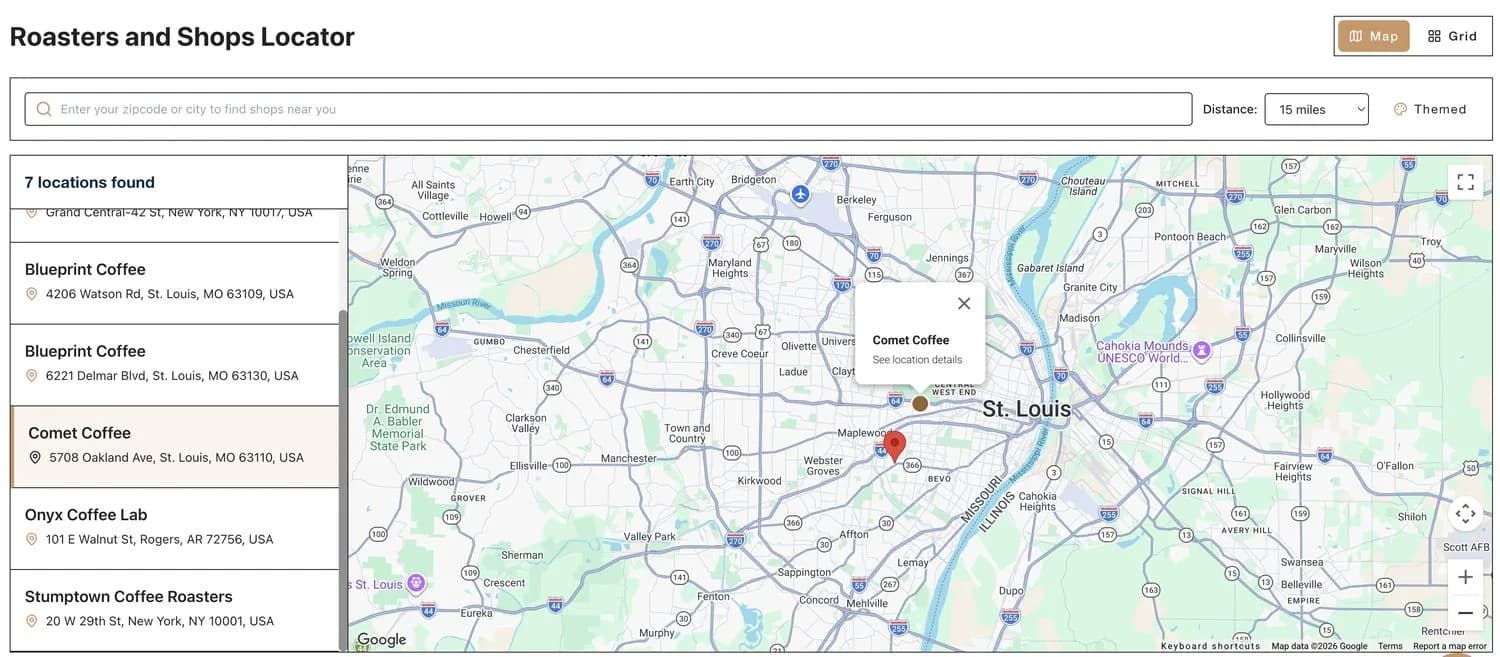Viewport: 1500px width, 657px height.
Task: Click the Themed button
Action: point(1430,109)
